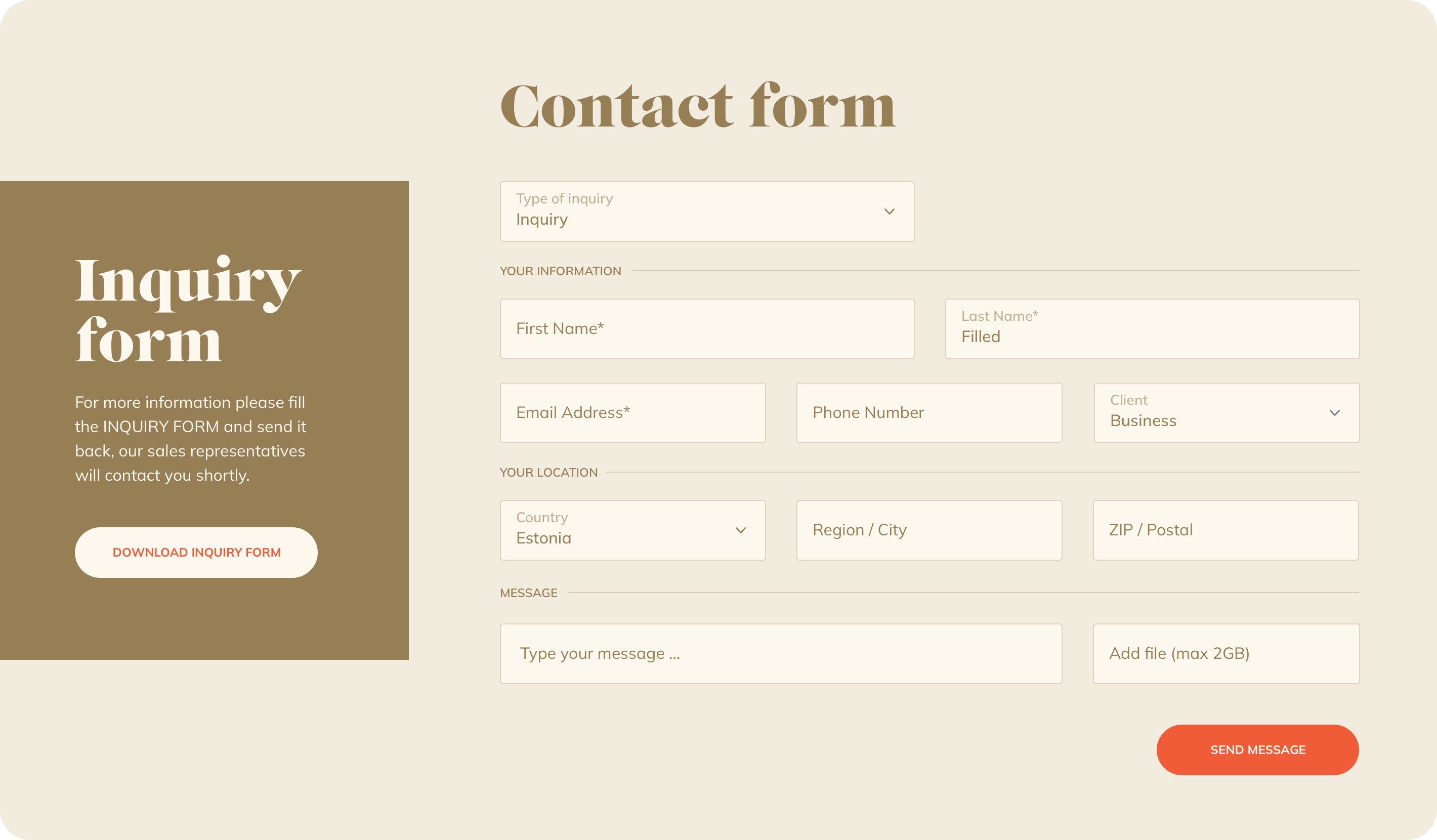Click into the Email Address field
Image resolution: width=1437 pixels, height=840 pixels.
pos(633,413)
